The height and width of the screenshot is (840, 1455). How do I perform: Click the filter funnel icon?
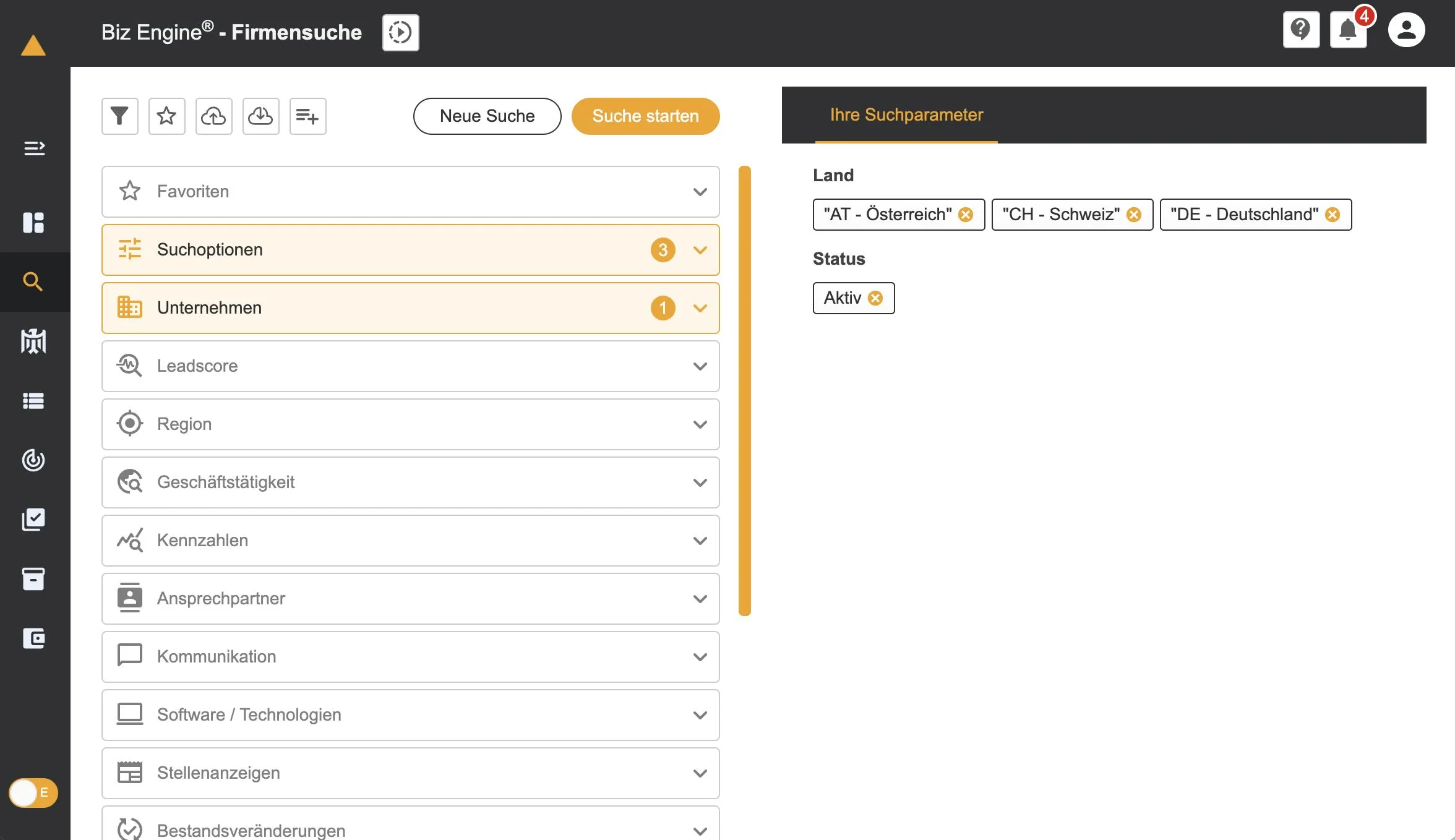point(119,116)
